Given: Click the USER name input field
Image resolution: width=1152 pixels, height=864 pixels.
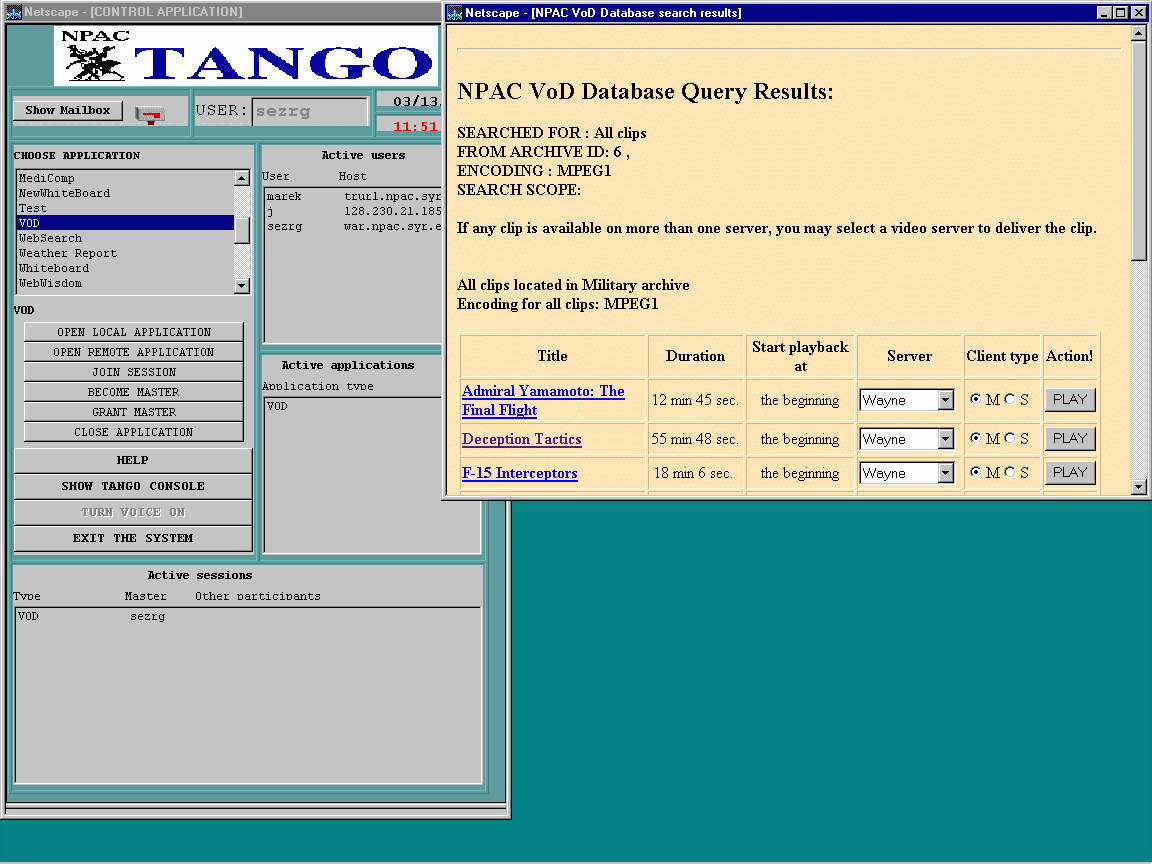Looking at the screenshot, I should pyautogui.click(x=309, y=112).
